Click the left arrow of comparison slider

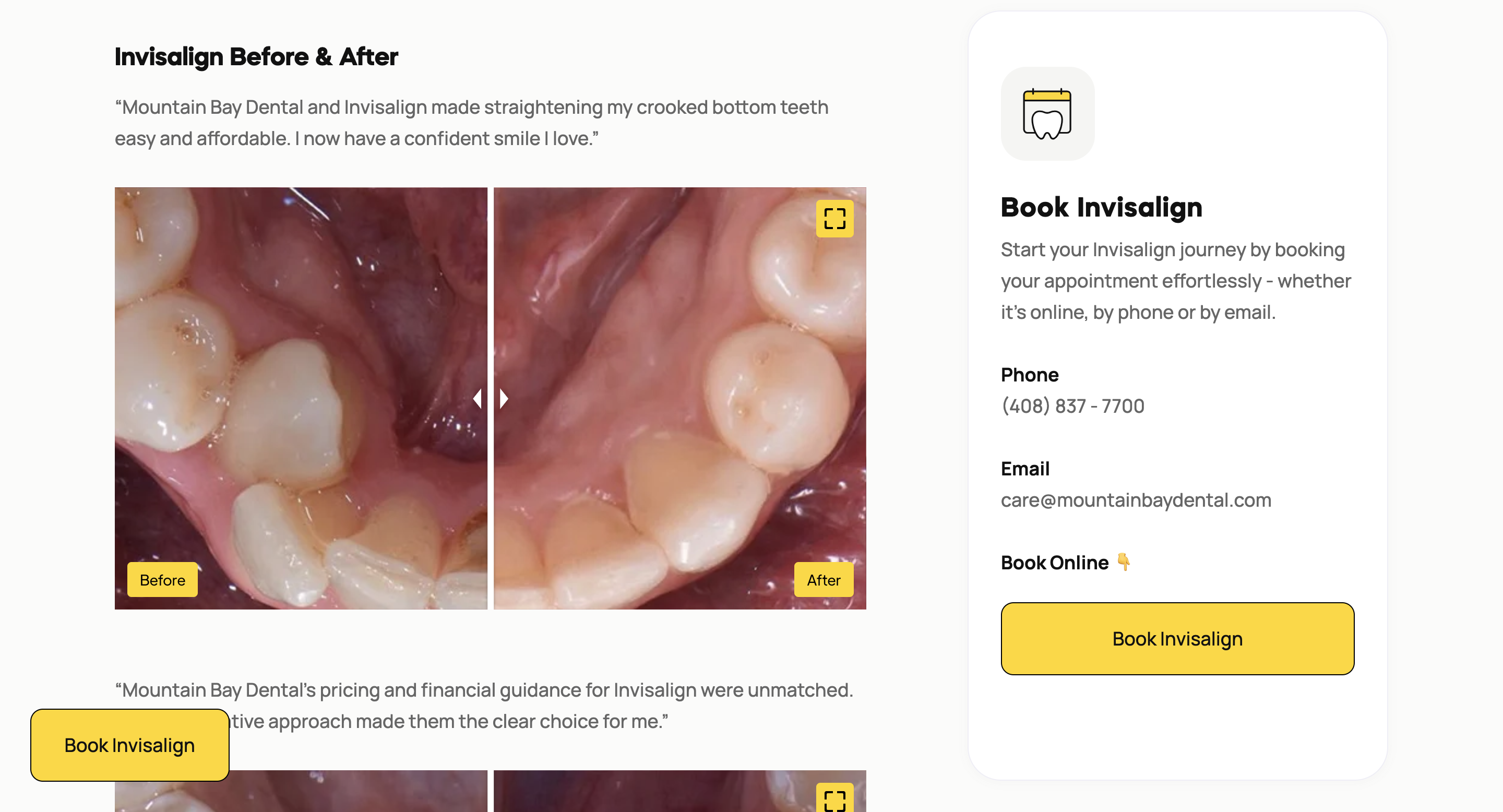478,398
